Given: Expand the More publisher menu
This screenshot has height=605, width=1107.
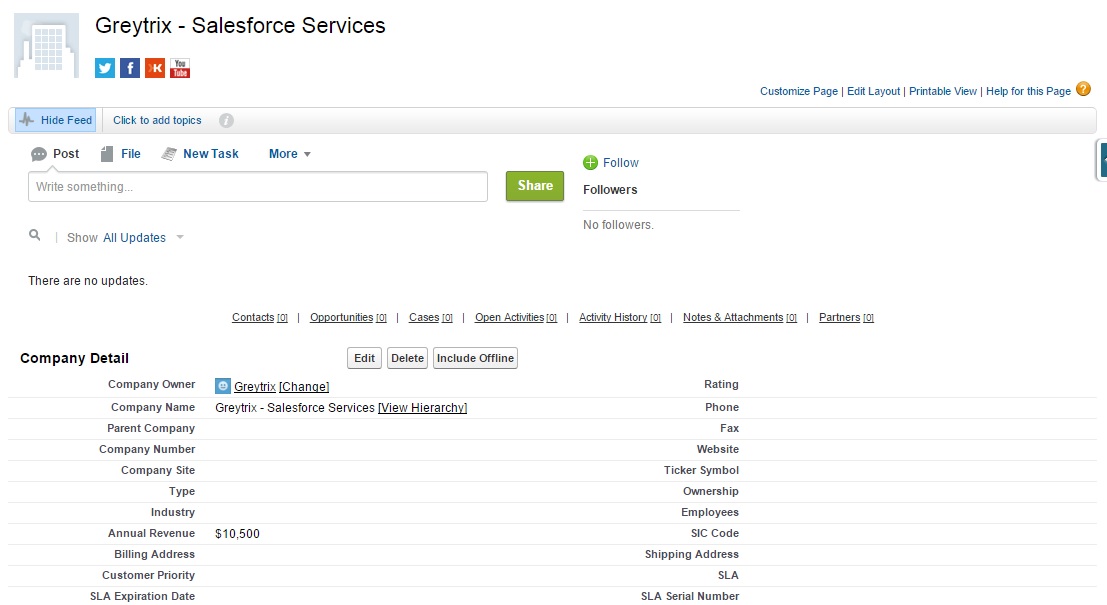Looking at the screenshot, I should pos(289,154).
